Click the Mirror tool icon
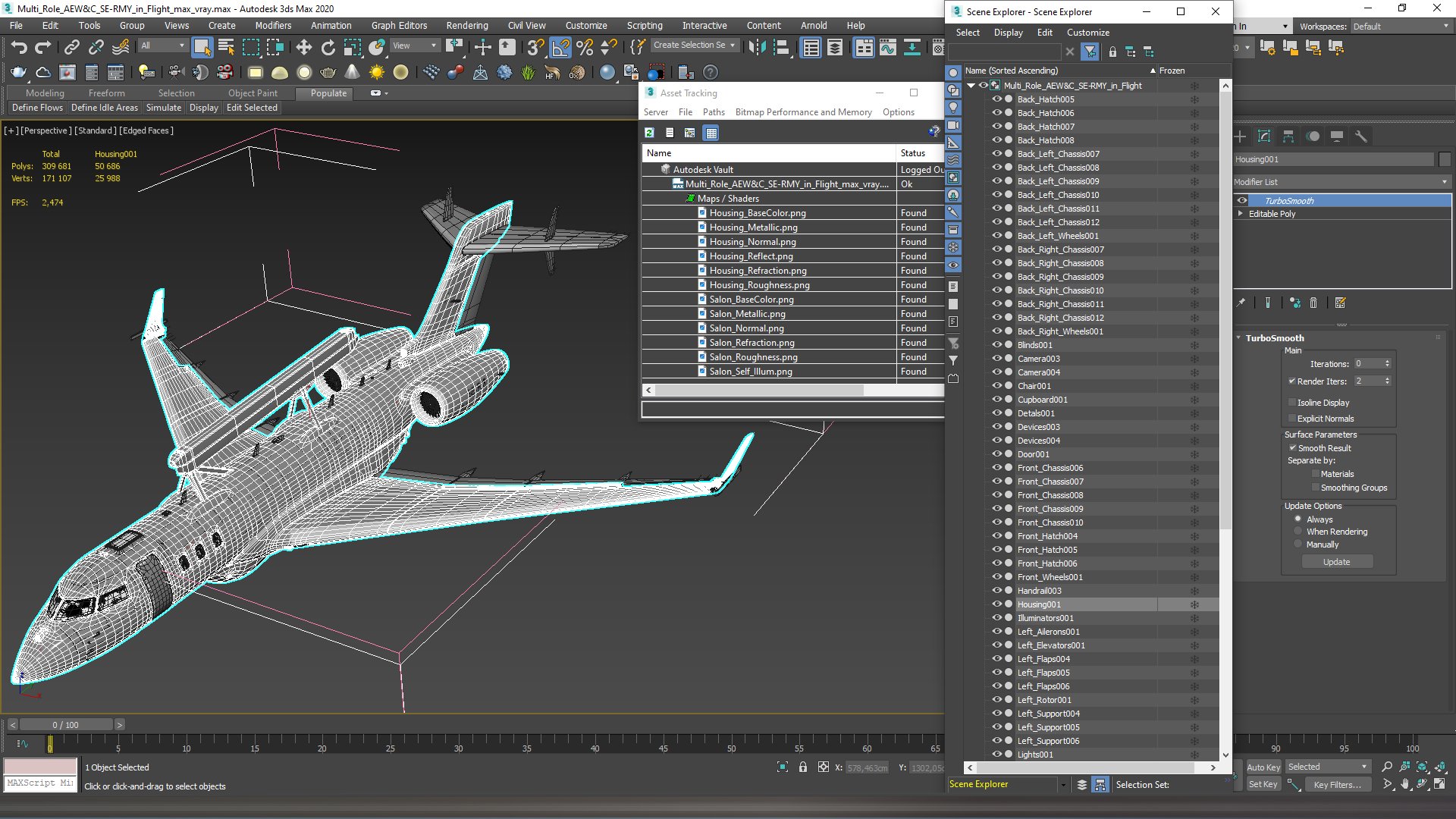1456x819 pixels. point(757,47)
